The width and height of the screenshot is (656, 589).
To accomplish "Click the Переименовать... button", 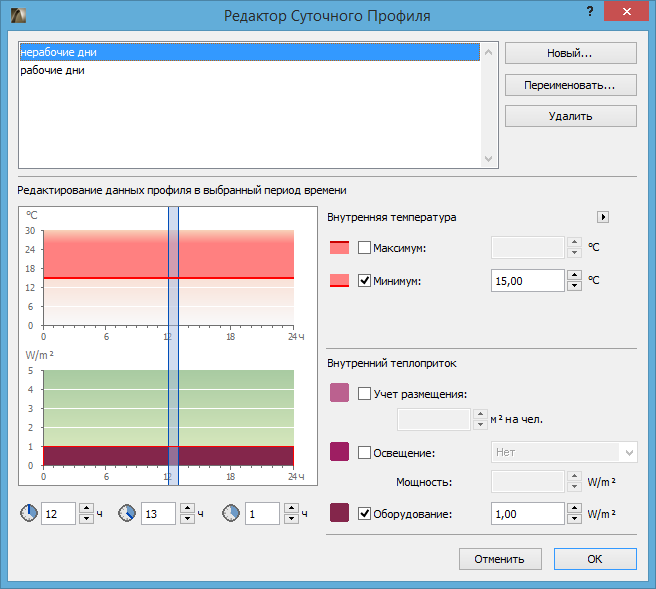I will point(571,85).
